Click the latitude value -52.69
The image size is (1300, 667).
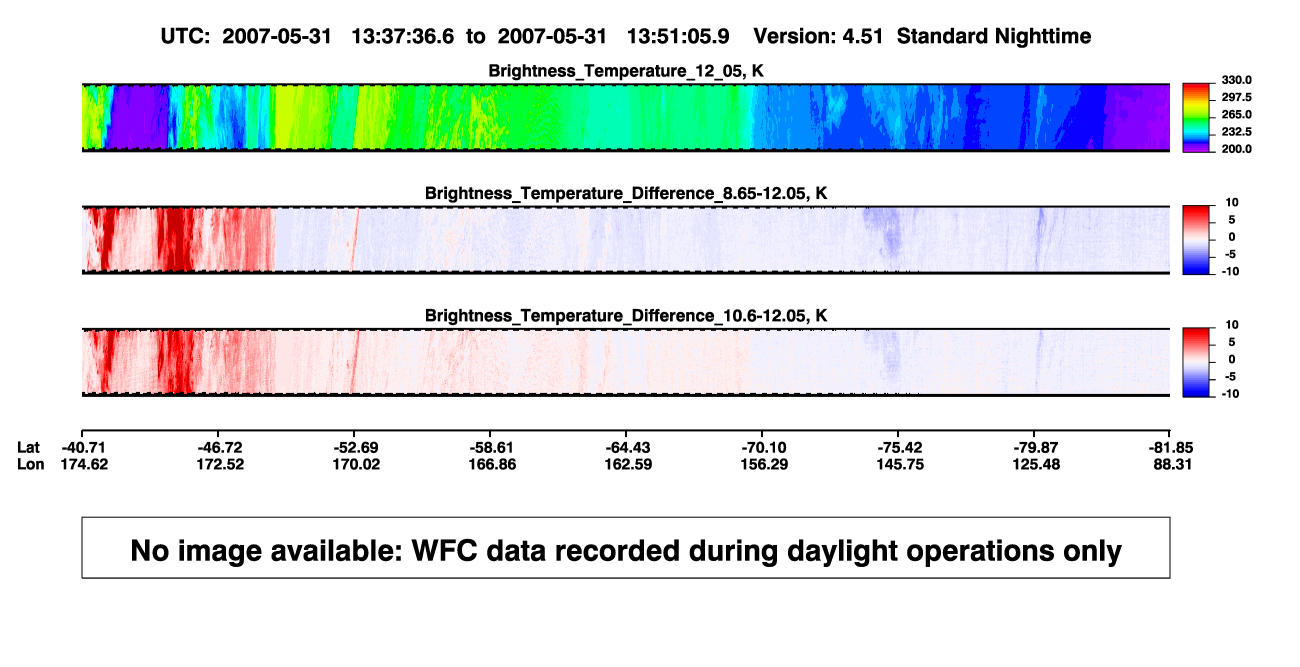tap(355, 446)
